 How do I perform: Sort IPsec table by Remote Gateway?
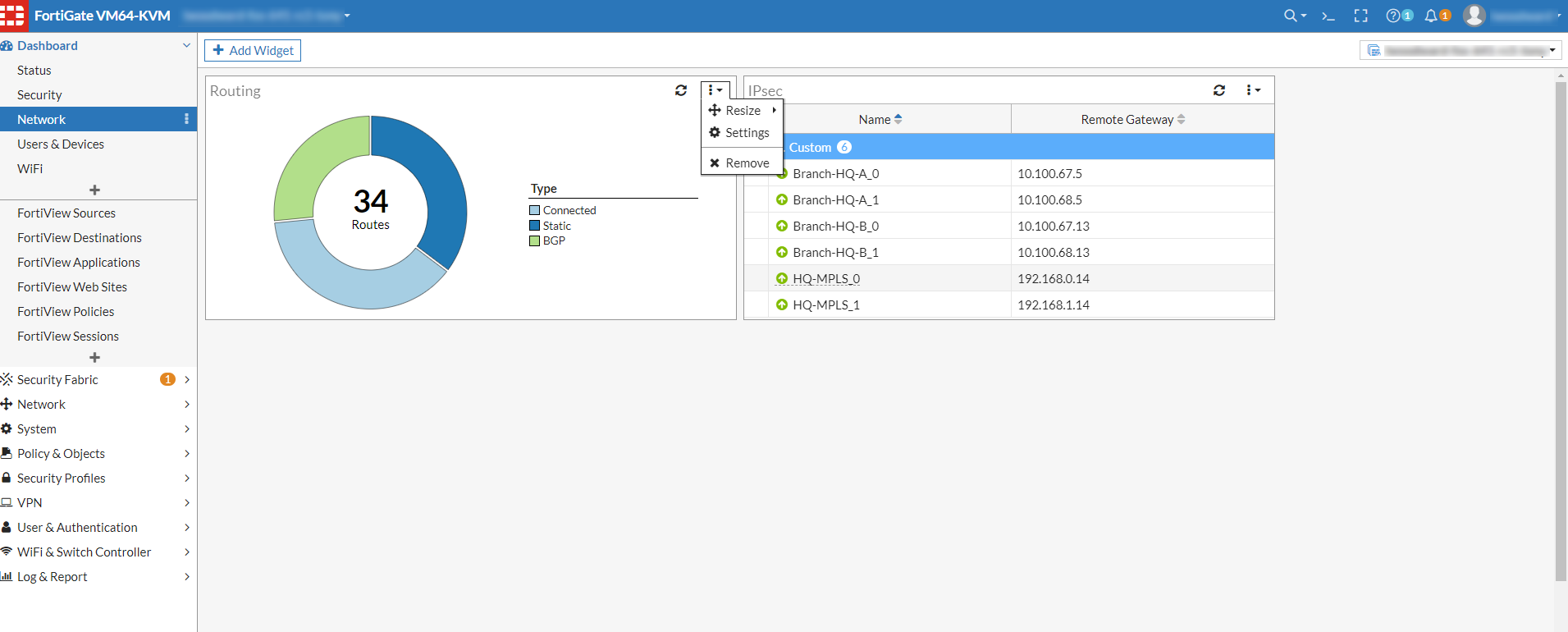[x=1133, y=119]
